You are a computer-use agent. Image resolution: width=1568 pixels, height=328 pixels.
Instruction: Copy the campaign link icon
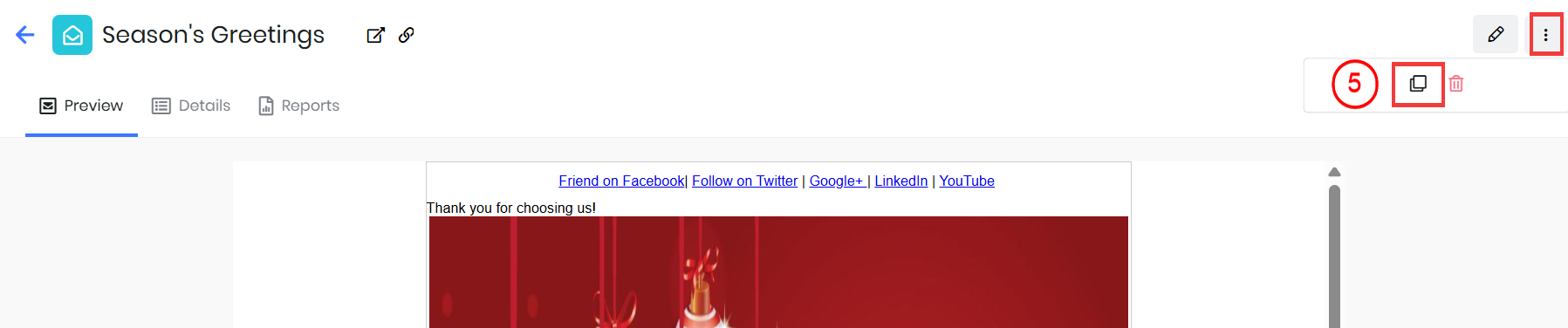click(407, 35)
